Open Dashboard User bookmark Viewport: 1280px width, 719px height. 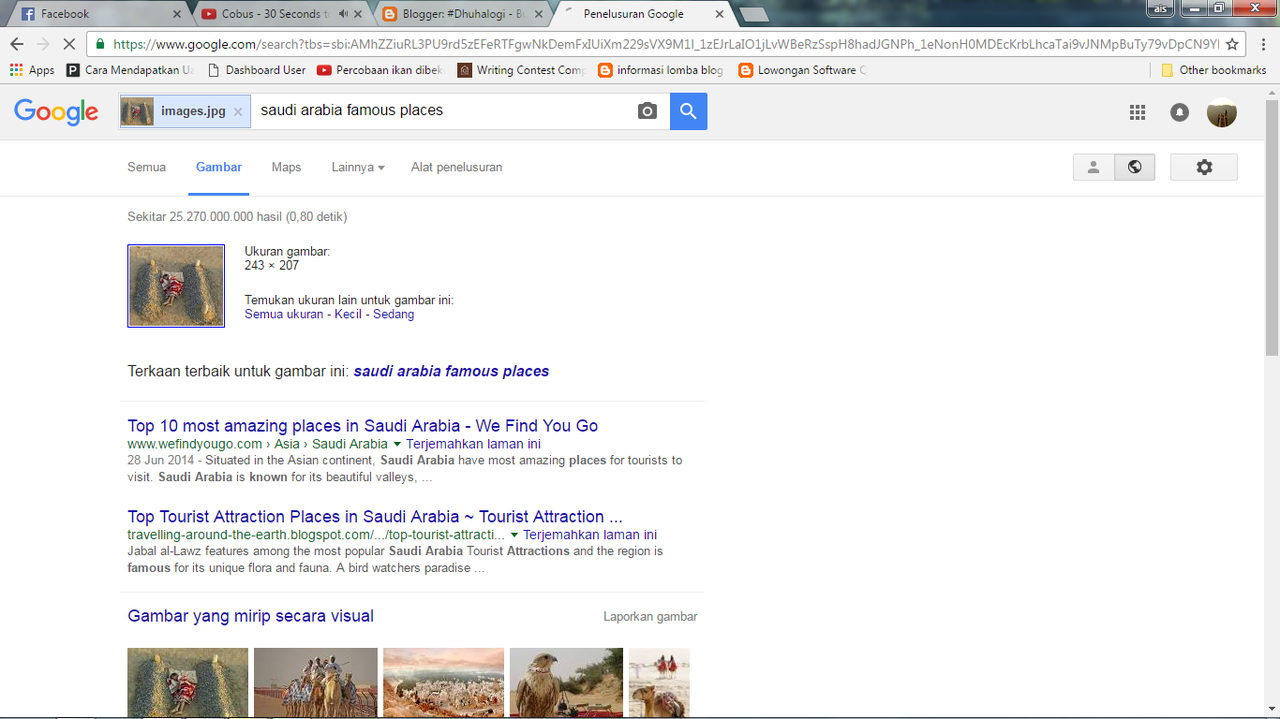click(256, 70)
